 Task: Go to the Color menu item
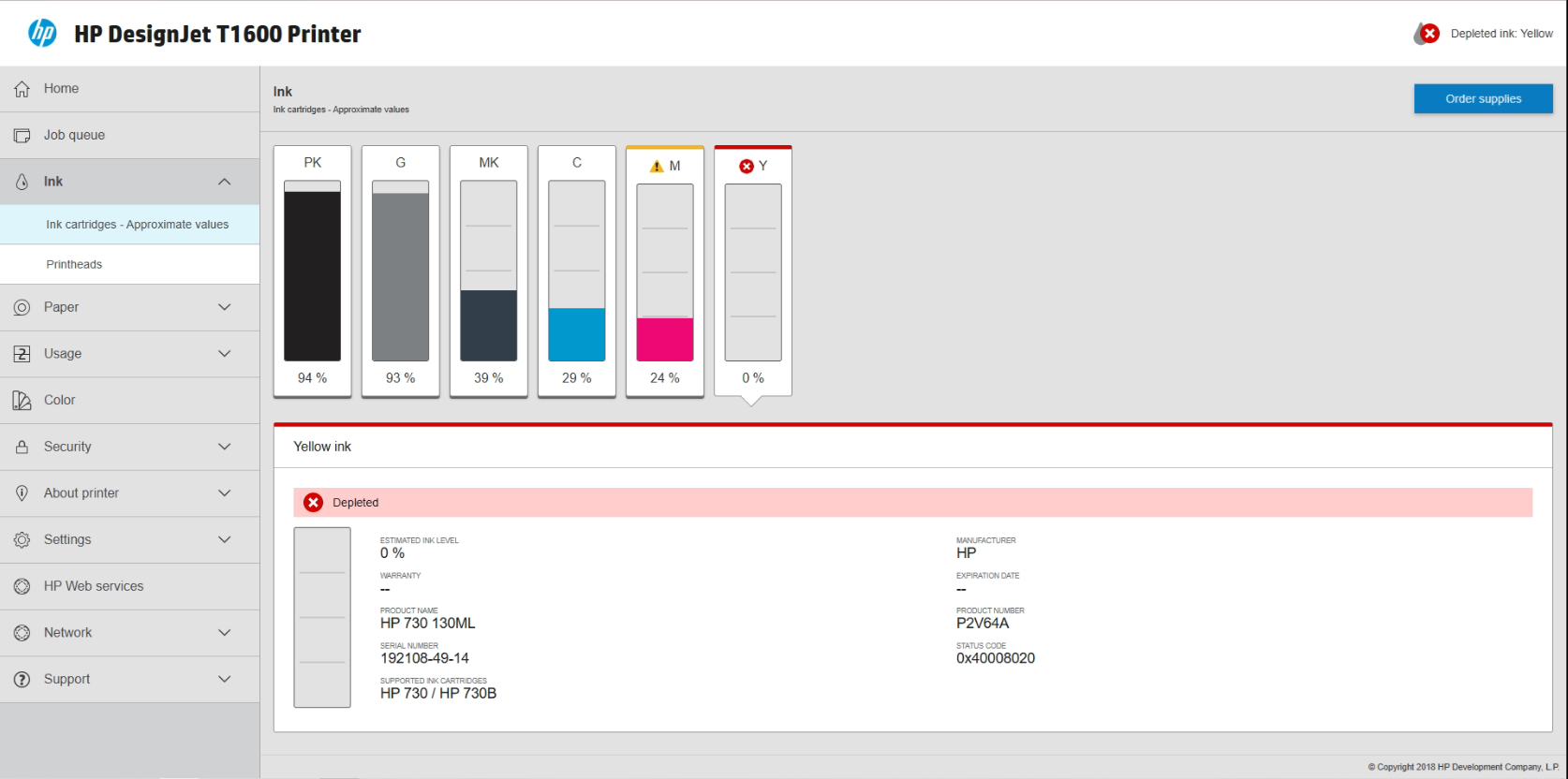click(129, 401)
